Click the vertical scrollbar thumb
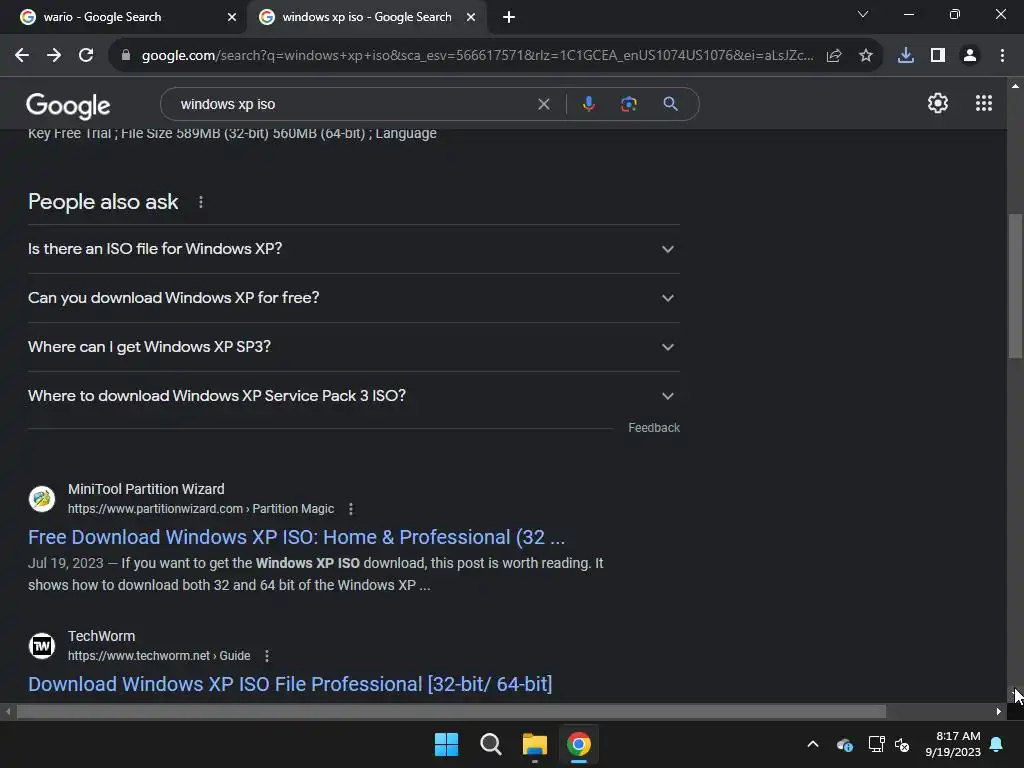The image size is (1024, 768). tap(1015, 286)
